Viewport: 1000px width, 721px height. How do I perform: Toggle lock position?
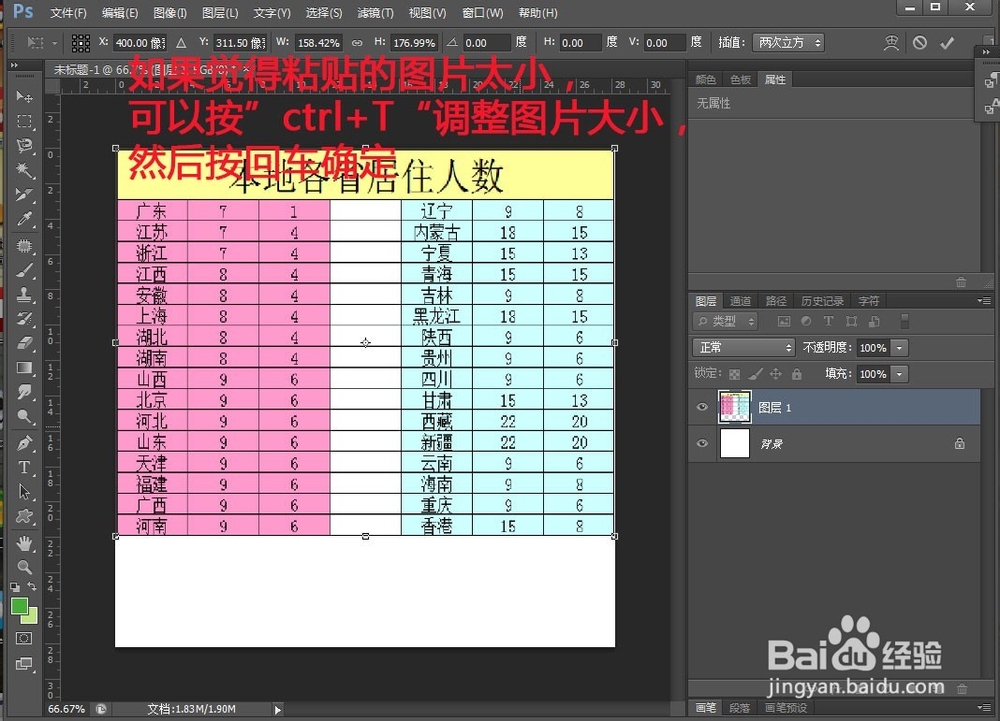pos(776,374)
